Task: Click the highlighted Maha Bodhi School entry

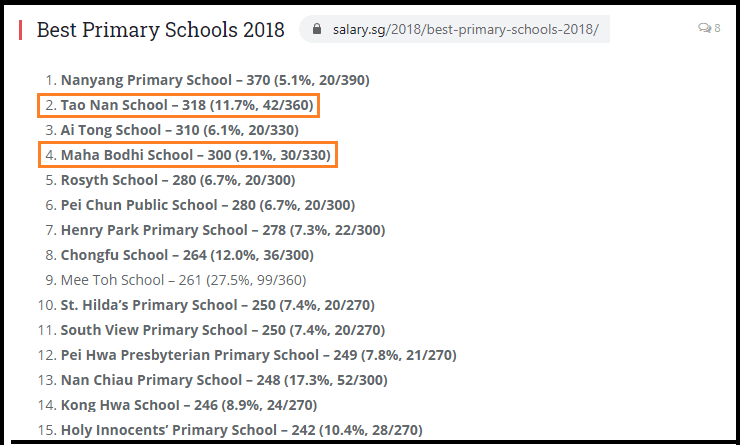Action: (198, 155)
